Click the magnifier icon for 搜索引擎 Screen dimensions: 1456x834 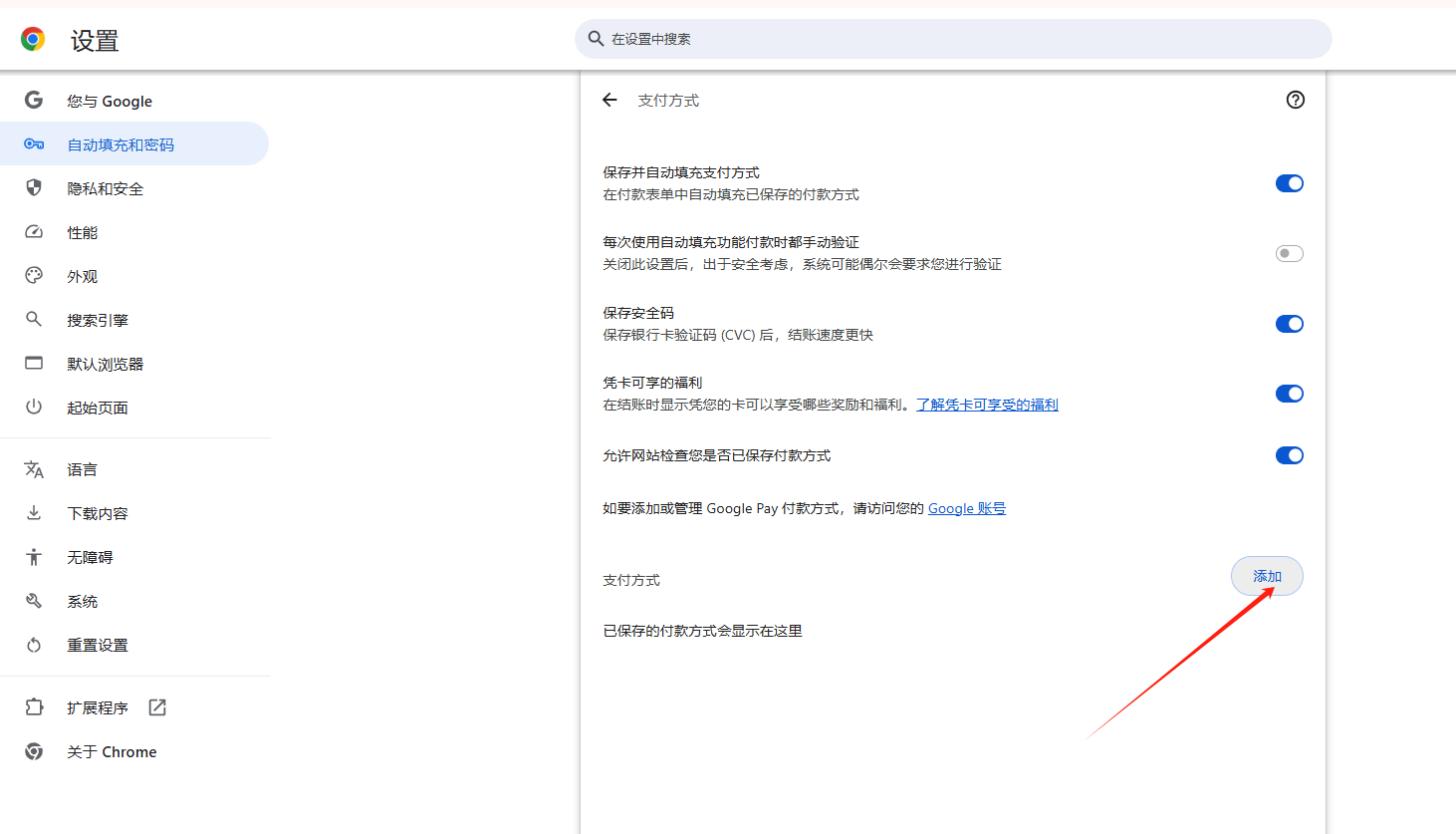tap(34, 319)
